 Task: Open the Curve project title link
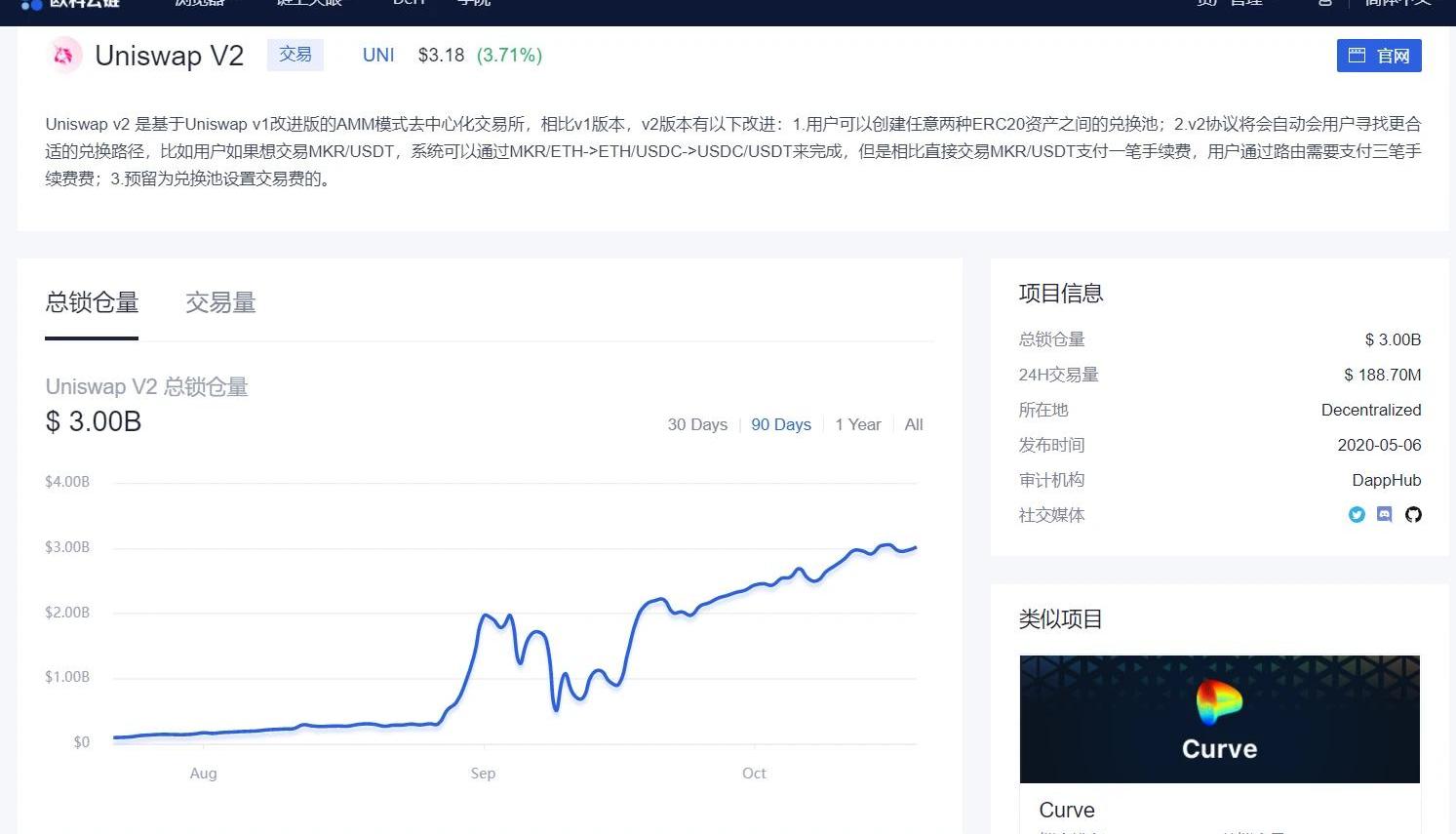[x=1067, y=810]
